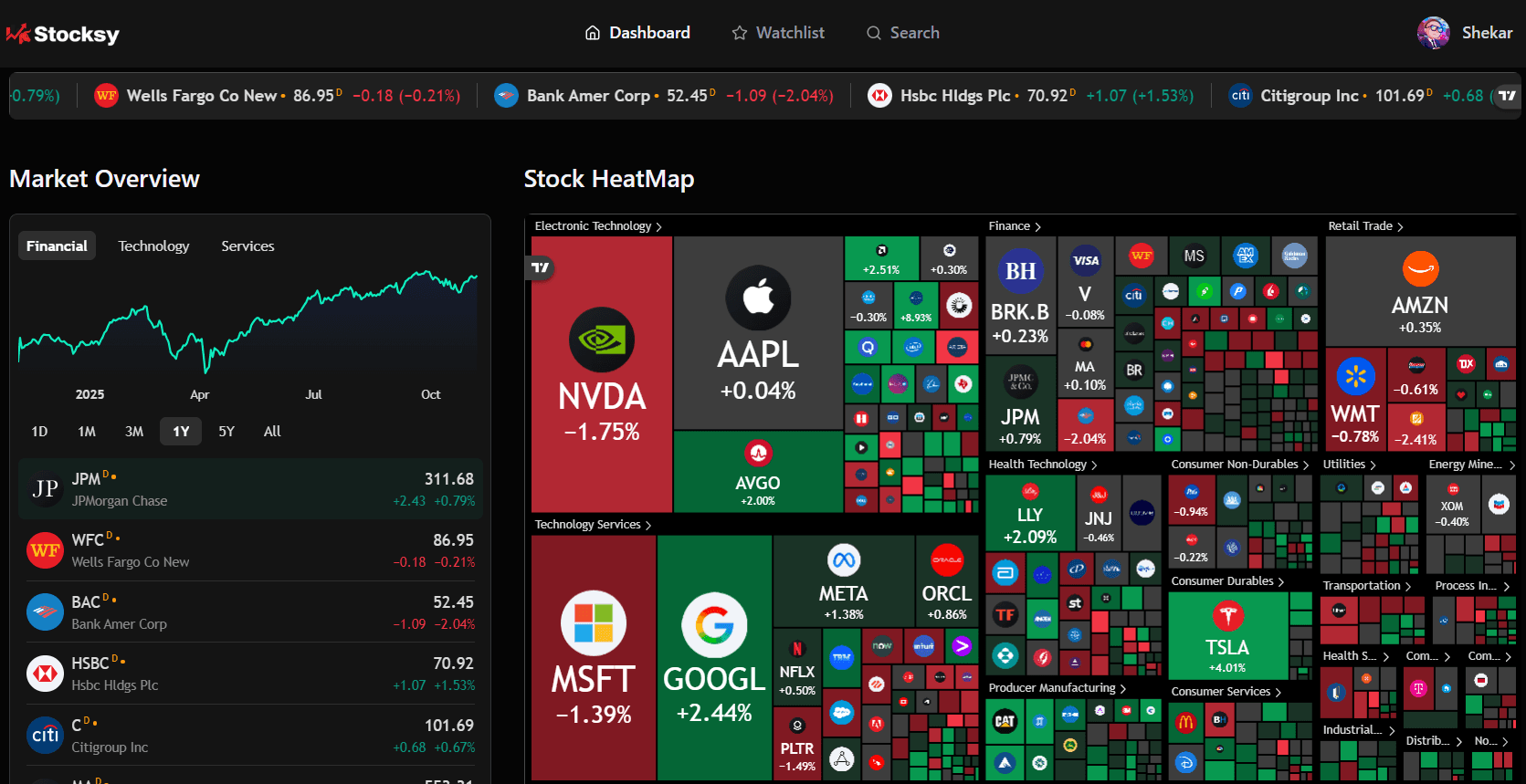Click the NFLX heatmap tile
1526x784 pixels.
797,669
